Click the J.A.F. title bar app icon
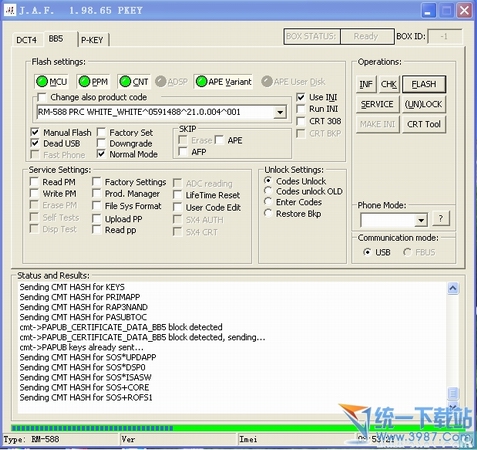Image resolution: width=477 pixels, height=450 pixels. click(x=10, y=10)
